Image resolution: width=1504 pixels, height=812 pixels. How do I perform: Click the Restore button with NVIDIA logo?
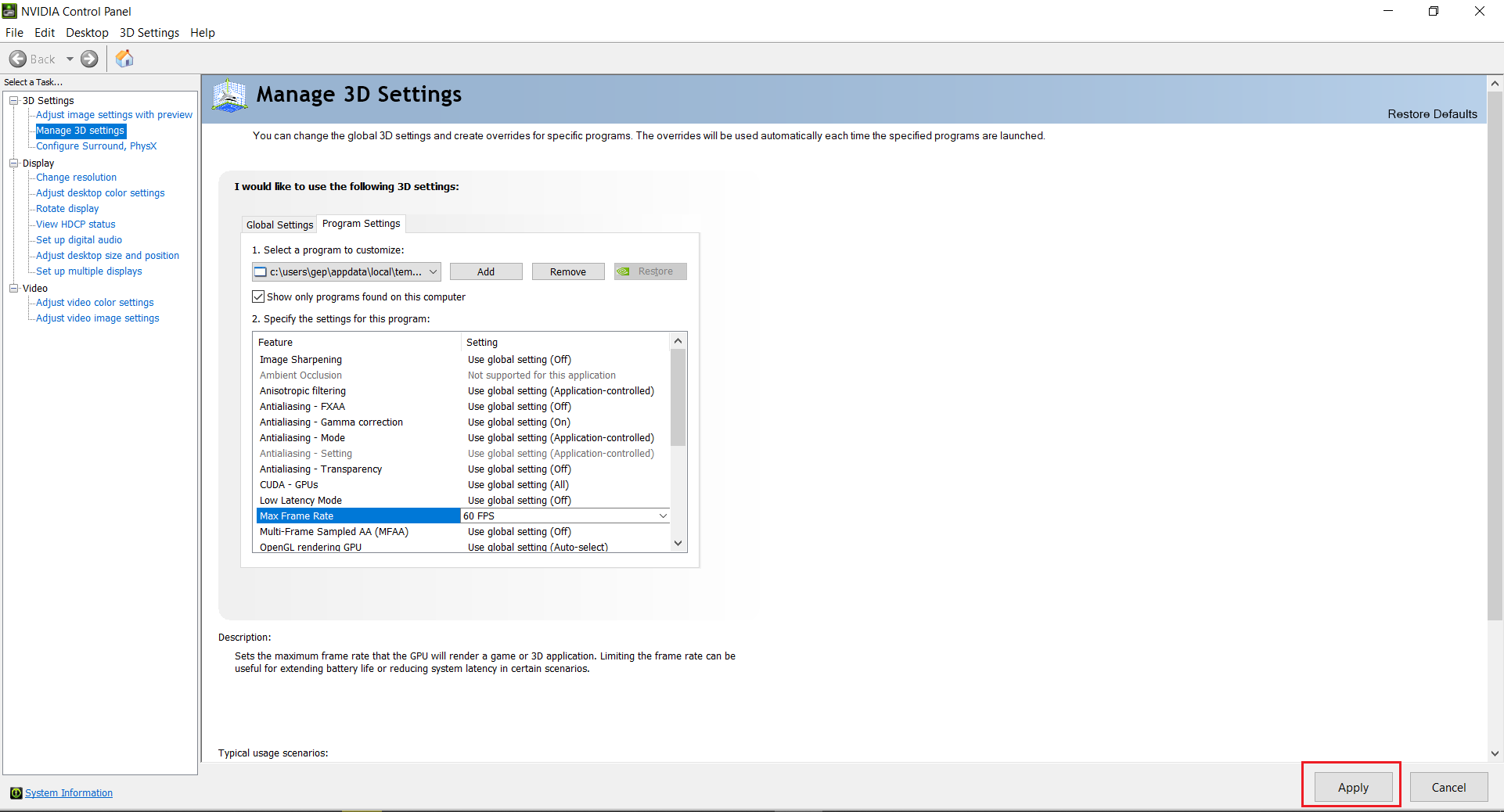pos(650,271)
